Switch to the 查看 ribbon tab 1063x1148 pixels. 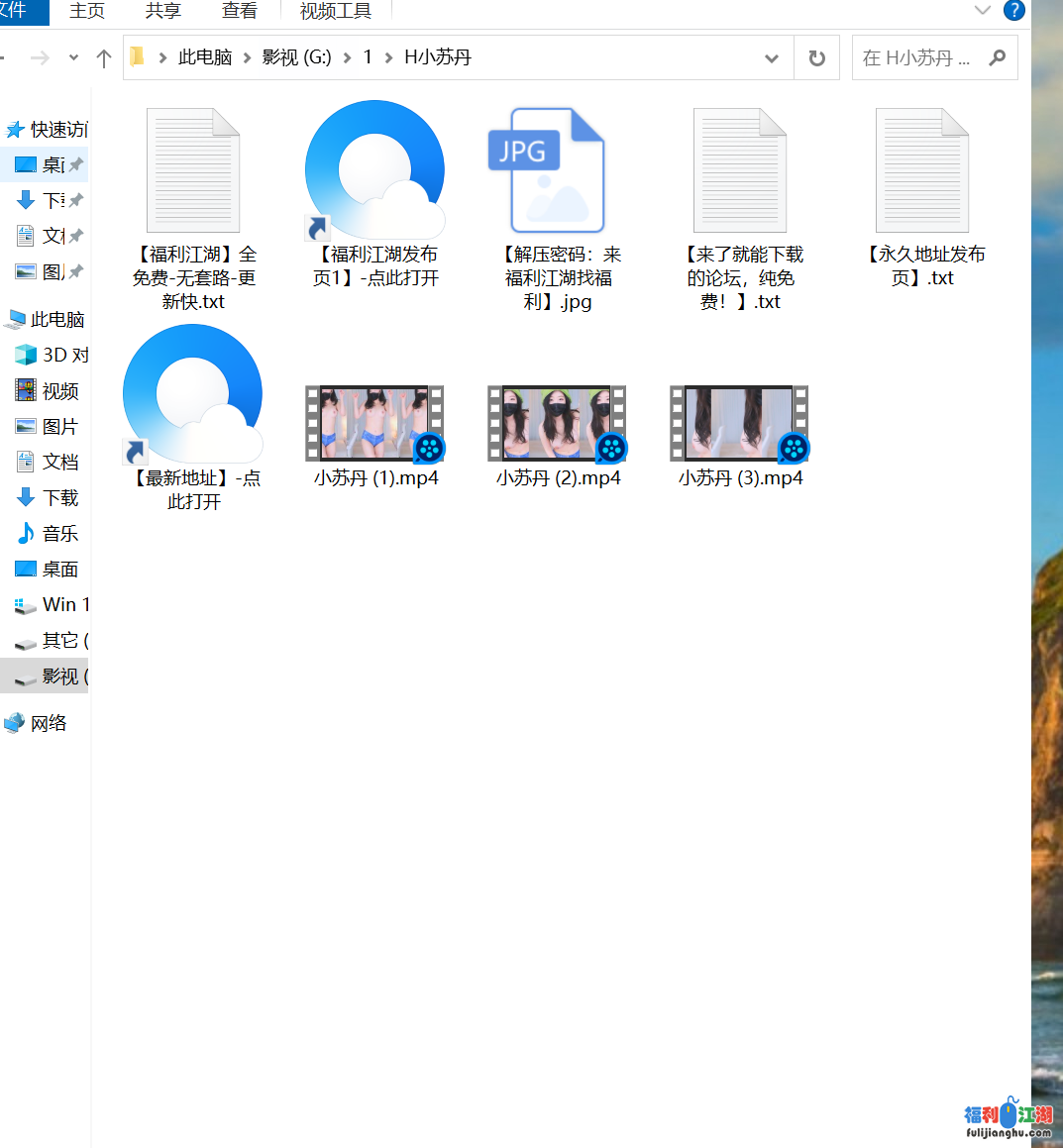(239, 11)
